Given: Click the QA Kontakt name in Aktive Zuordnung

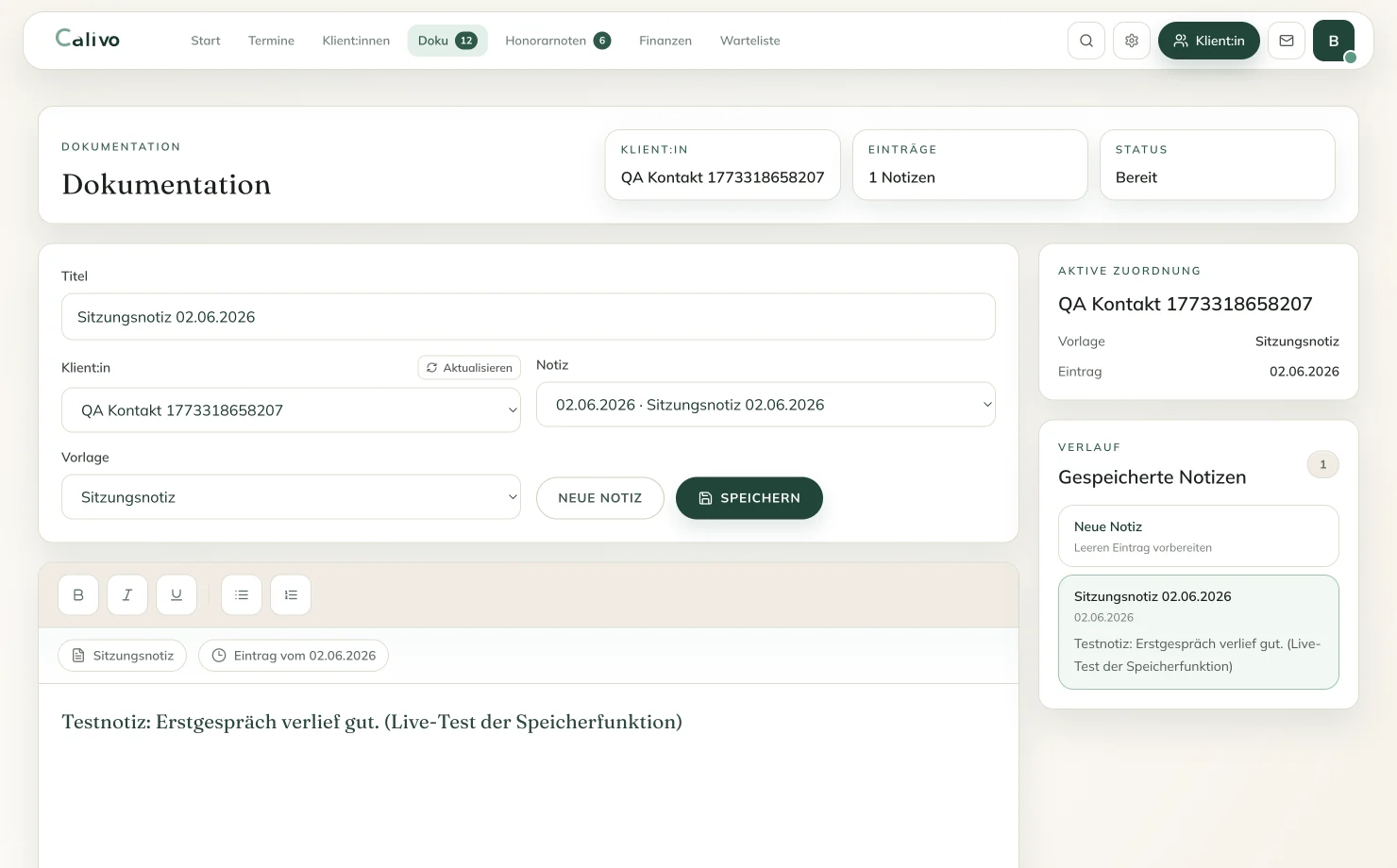Looking at the screenshot, I should click(x=1186, y=304).
